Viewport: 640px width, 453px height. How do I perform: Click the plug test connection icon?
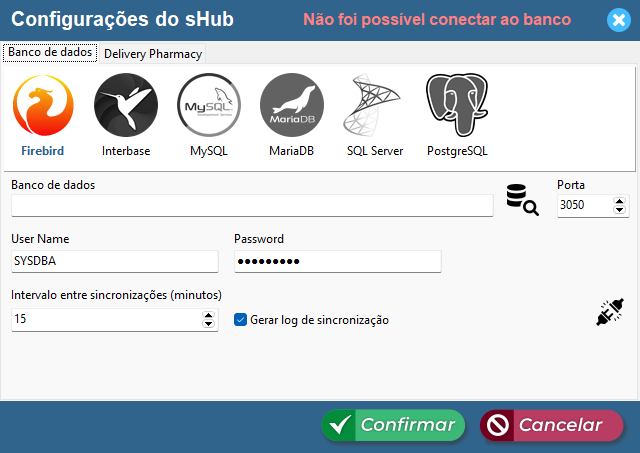(610, 313)
